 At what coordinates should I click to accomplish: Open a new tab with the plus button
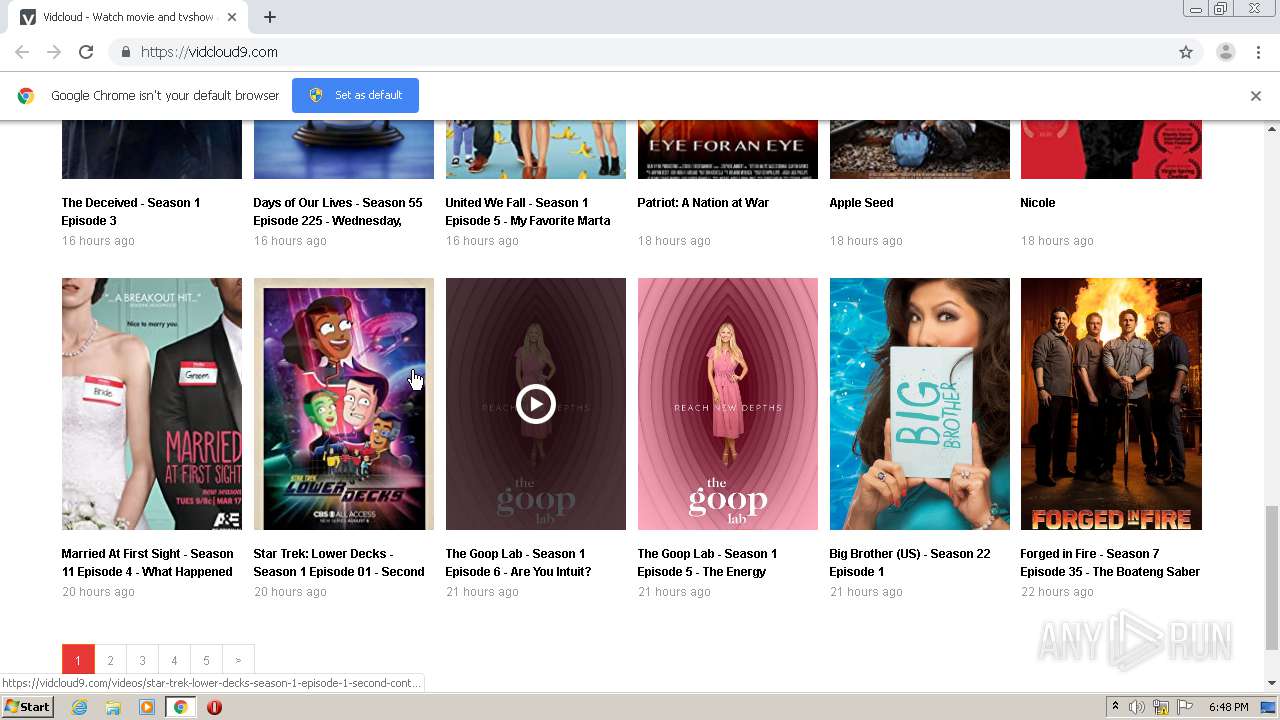[x=270, y=17]
